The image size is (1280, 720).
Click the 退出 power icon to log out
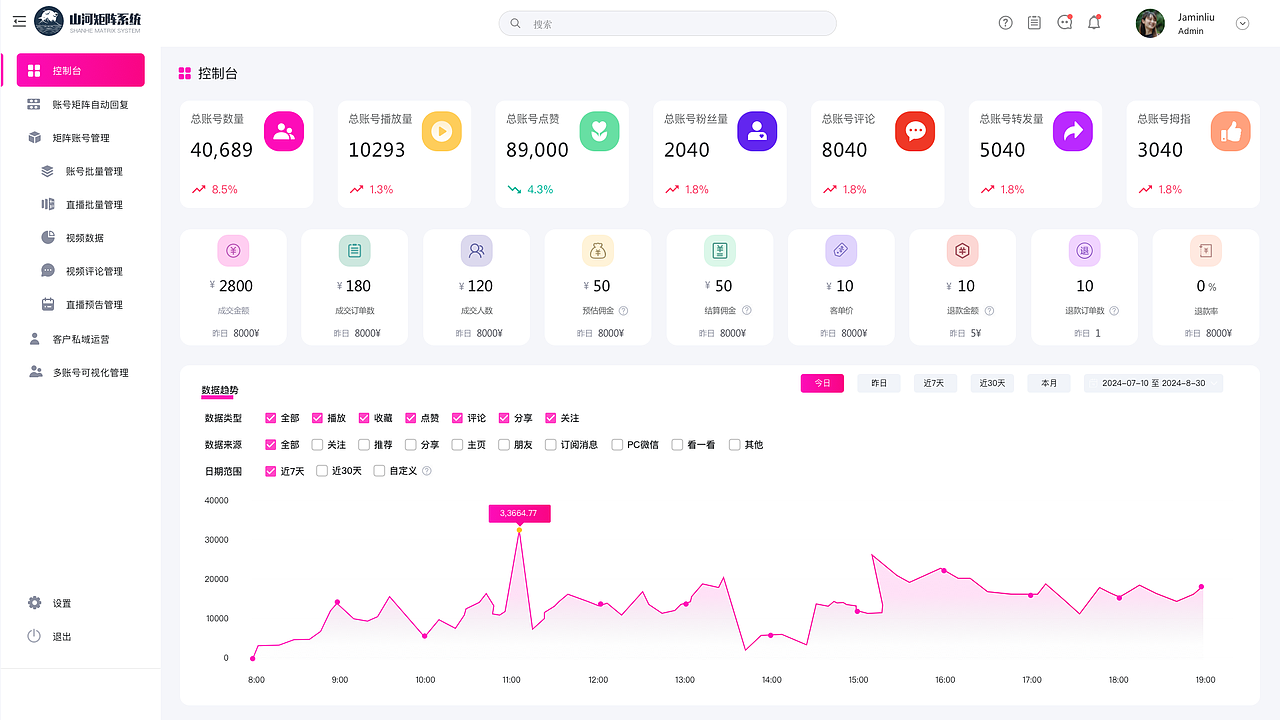[35, 636]
